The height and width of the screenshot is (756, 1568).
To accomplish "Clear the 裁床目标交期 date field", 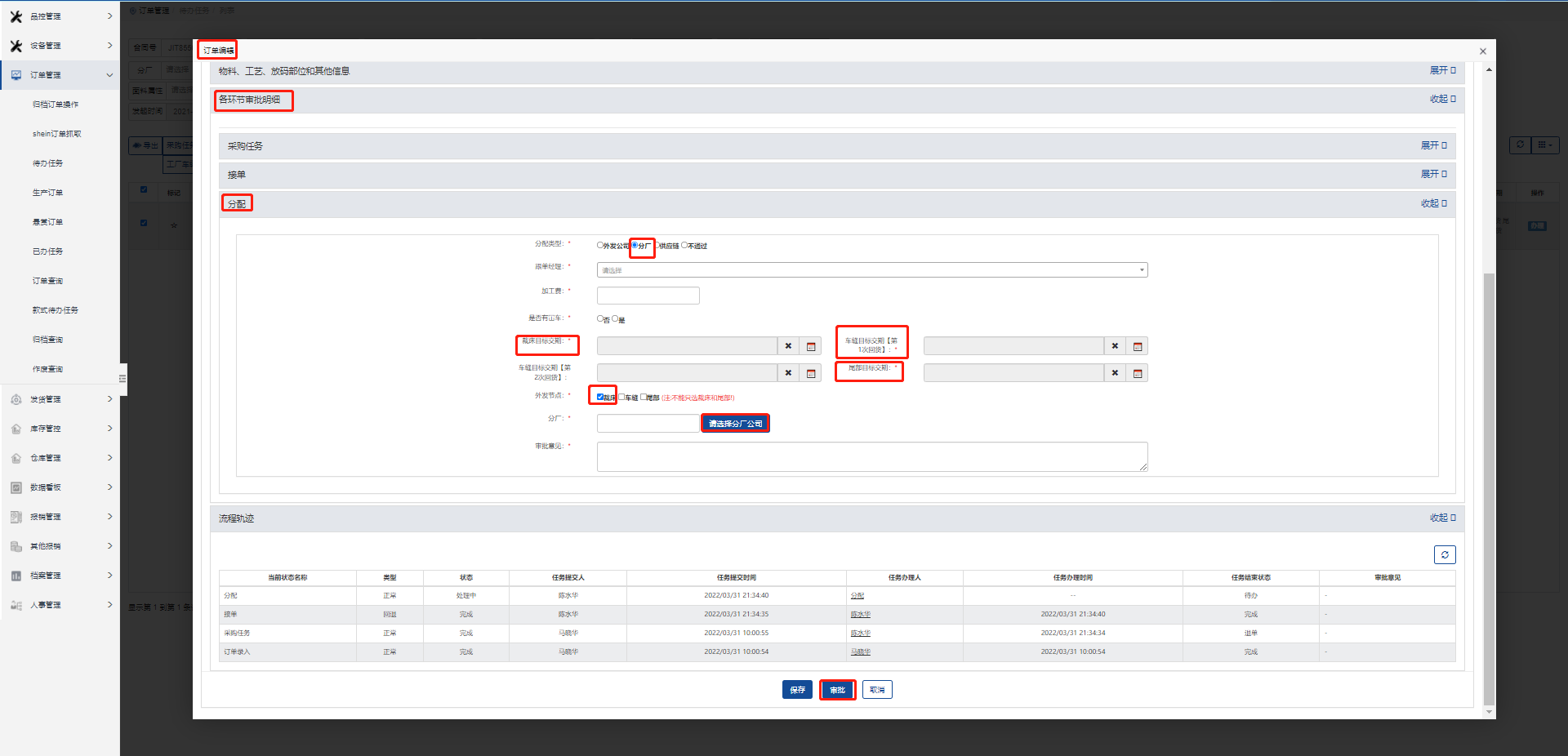I will click(x=788, y=347).
